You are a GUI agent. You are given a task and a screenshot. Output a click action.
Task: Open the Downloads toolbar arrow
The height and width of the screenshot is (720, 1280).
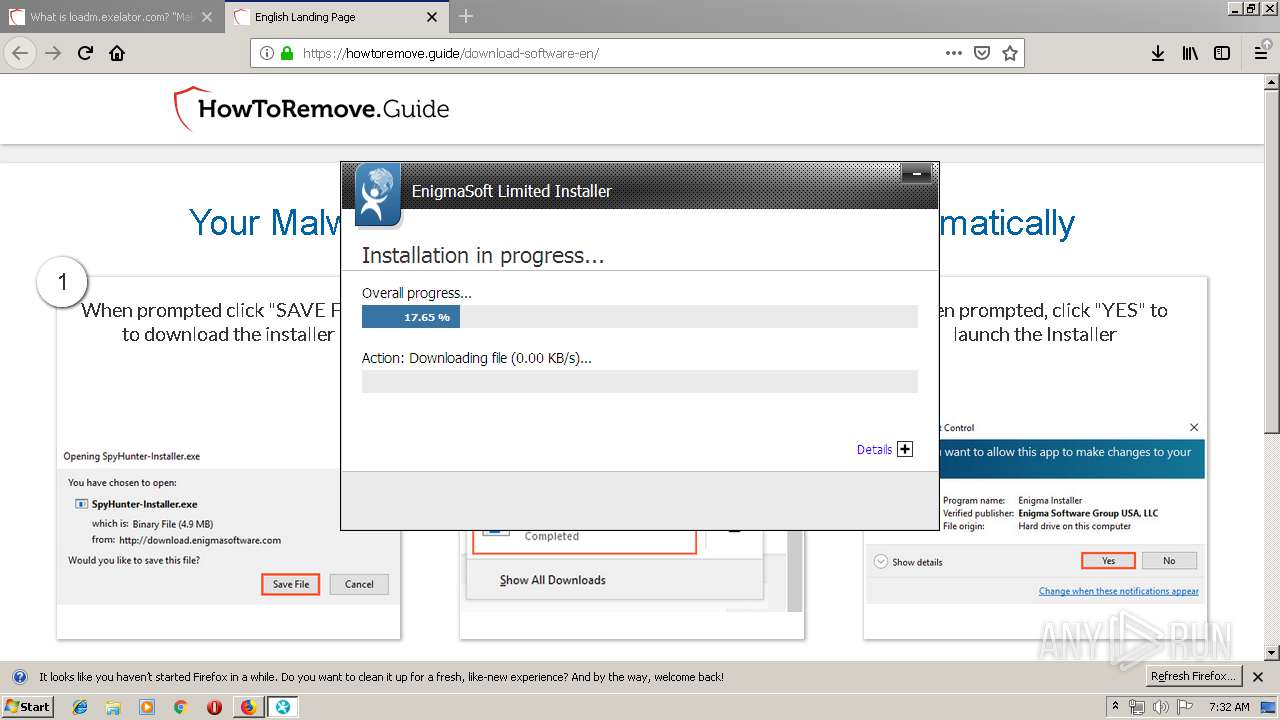tap(1158, 53)
